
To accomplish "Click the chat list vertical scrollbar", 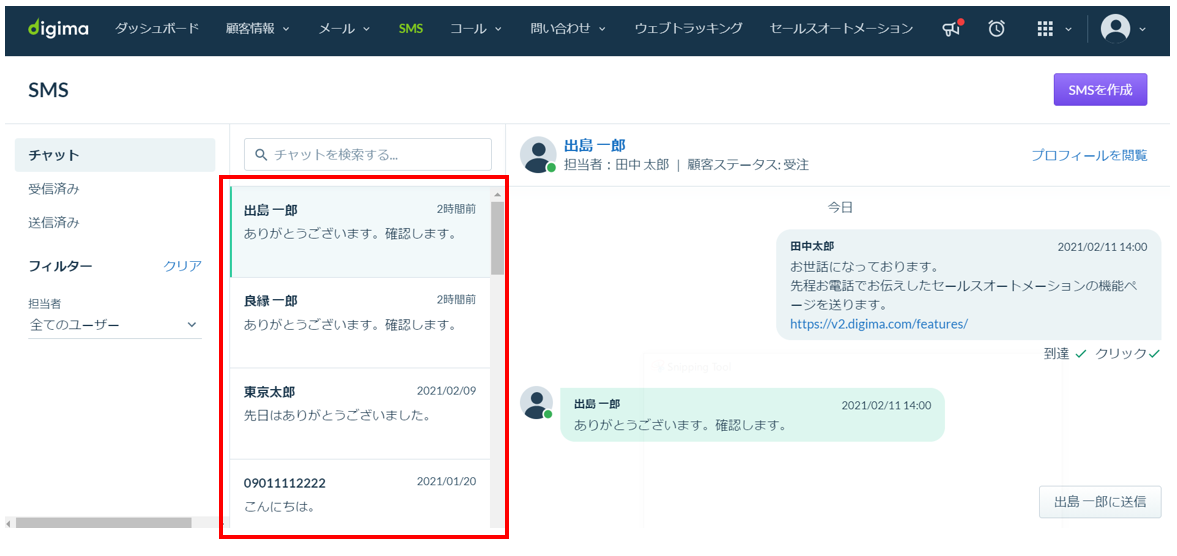I will tap(497, 357).
